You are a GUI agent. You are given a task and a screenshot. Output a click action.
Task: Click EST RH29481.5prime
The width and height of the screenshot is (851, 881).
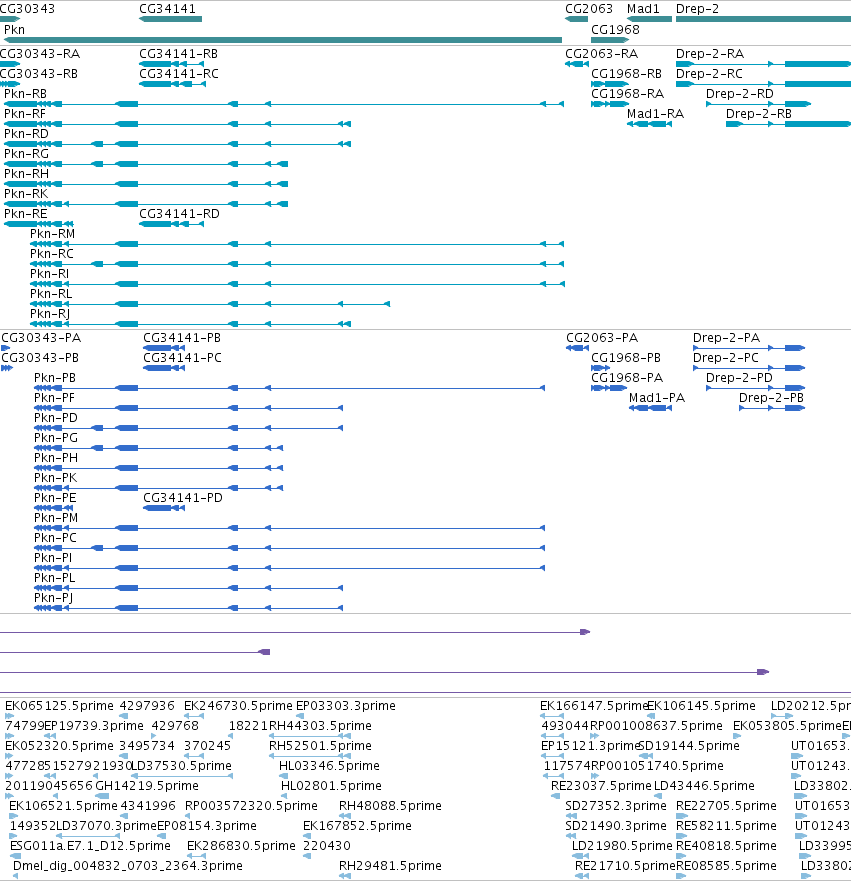390,865
